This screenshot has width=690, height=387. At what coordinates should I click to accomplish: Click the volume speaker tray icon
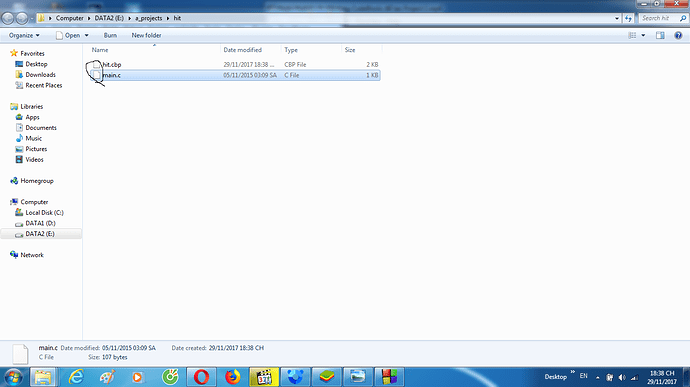tap(622, 377)
